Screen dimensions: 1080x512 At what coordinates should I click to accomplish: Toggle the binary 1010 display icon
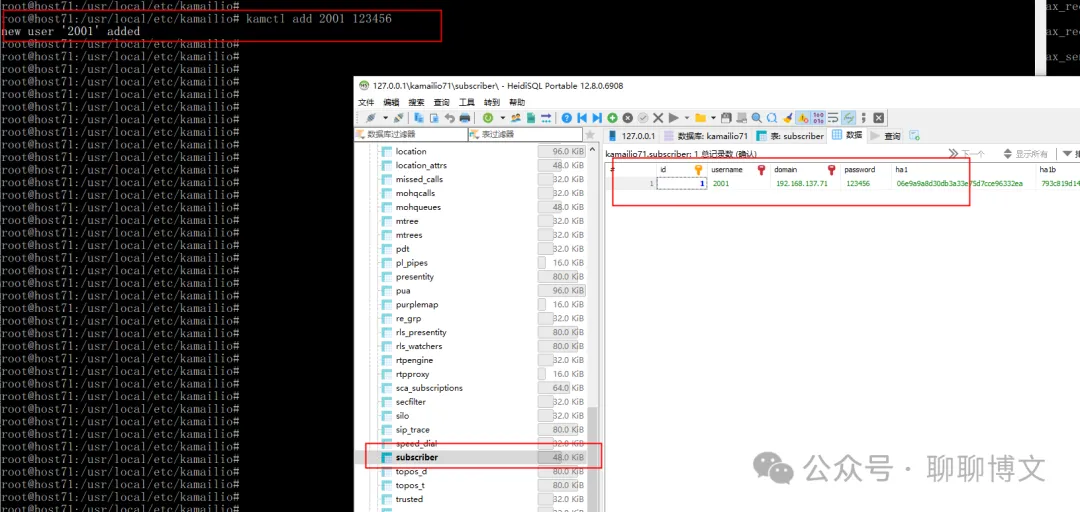[x=818, y=118]
